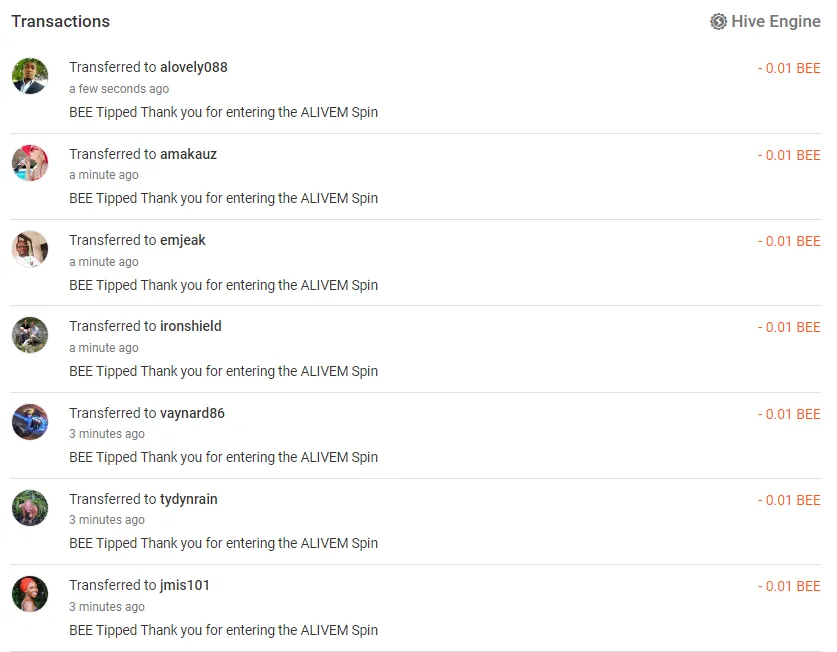Click the 'a few seconds ago' timestamp

(x=119, y=89)
